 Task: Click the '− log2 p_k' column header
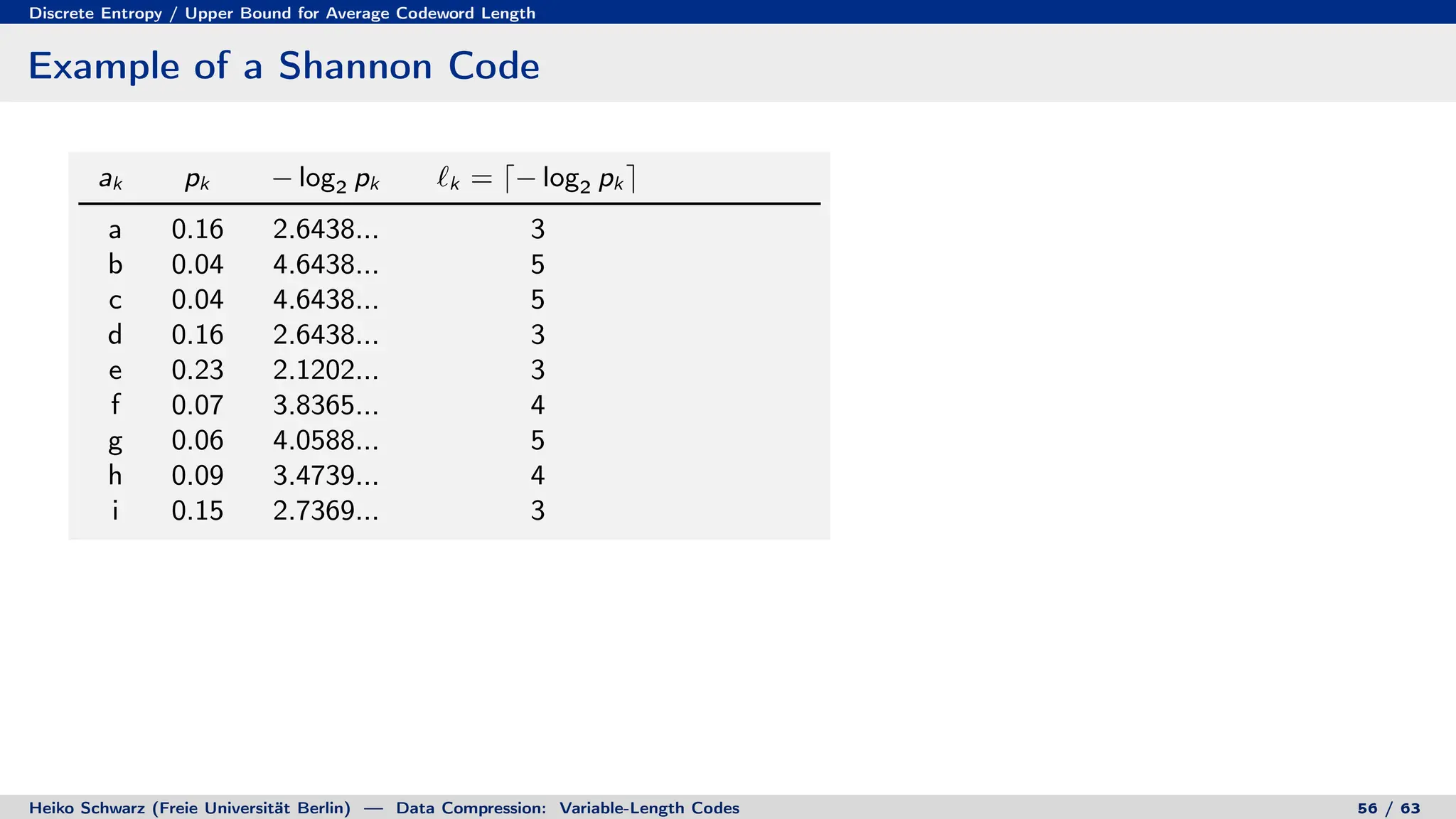click(326, 179)
